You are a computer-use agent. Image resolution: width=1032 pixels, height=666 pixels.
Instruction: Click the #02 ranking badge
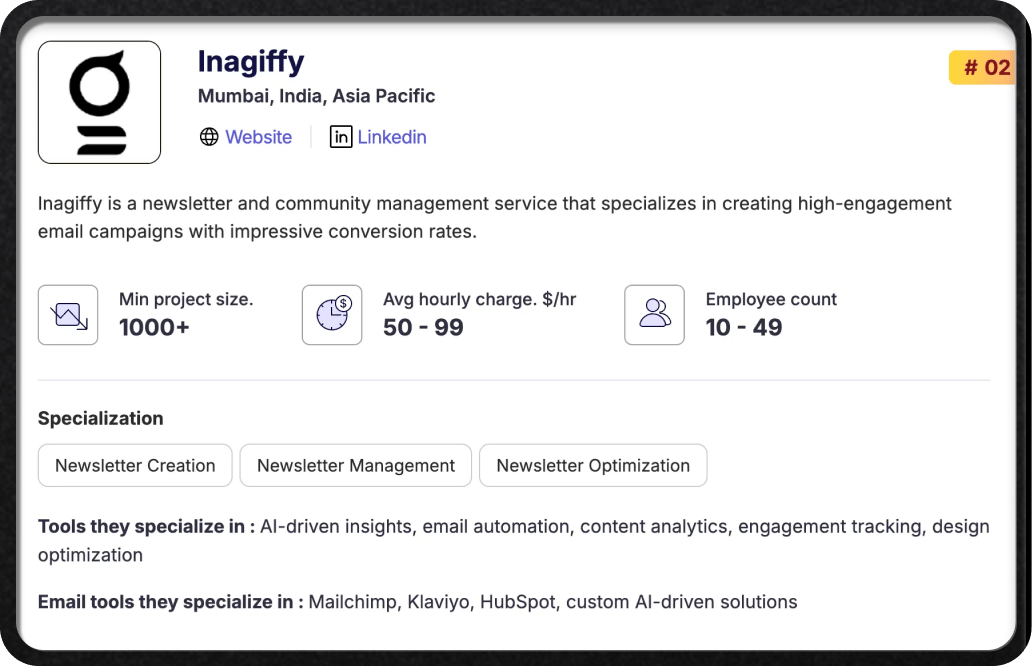[986, 68]
